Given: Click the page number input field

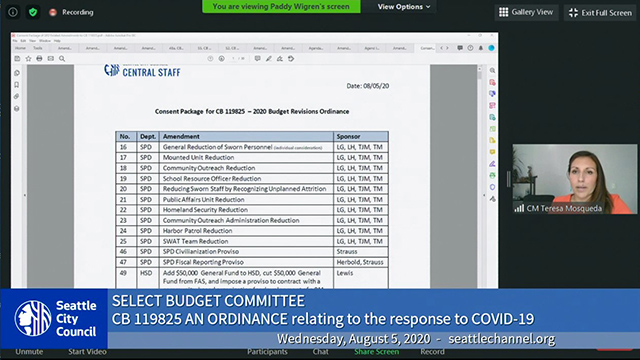Looking at the screenshot, I should tap(234, 59).
